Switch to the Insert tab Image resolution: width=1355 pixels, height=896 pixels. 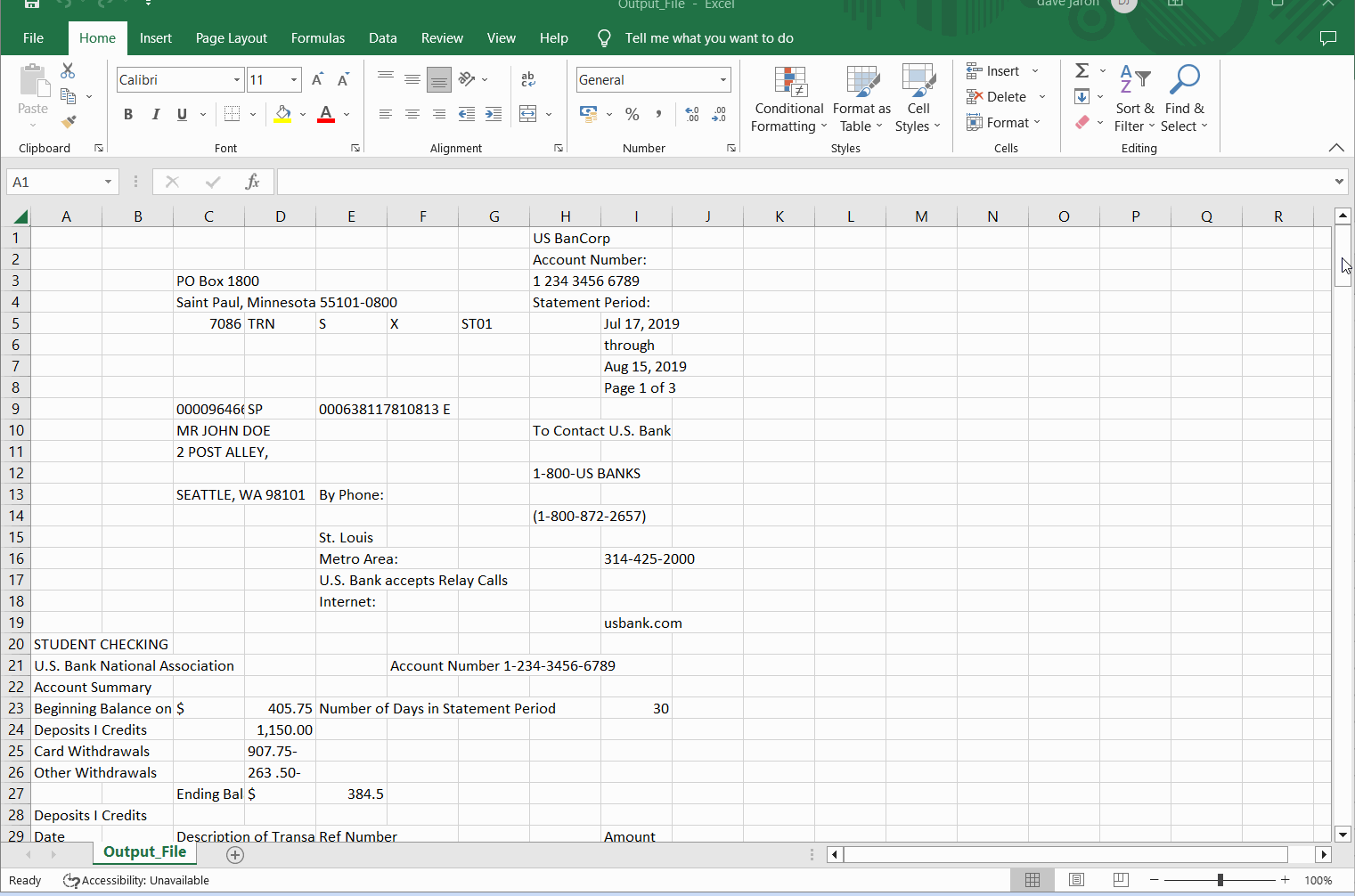pyautogui.click(x=156, y=38)
